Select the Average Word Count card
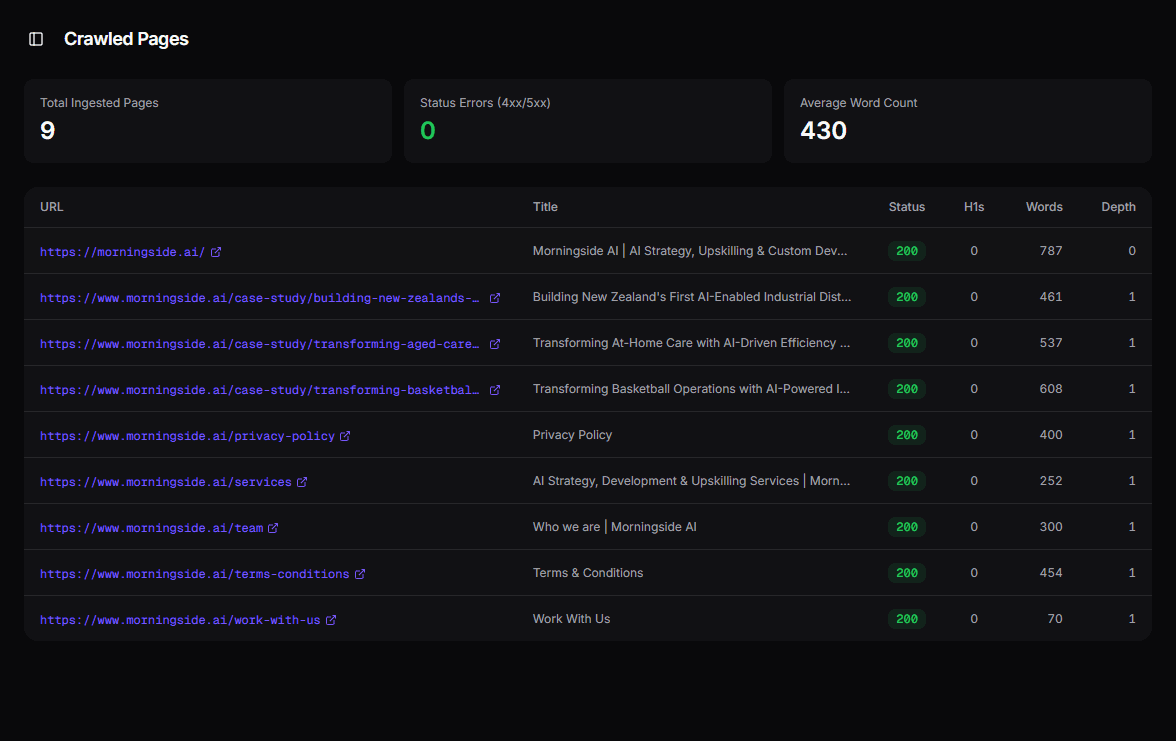1176x741 pixels. pos(968,121)
